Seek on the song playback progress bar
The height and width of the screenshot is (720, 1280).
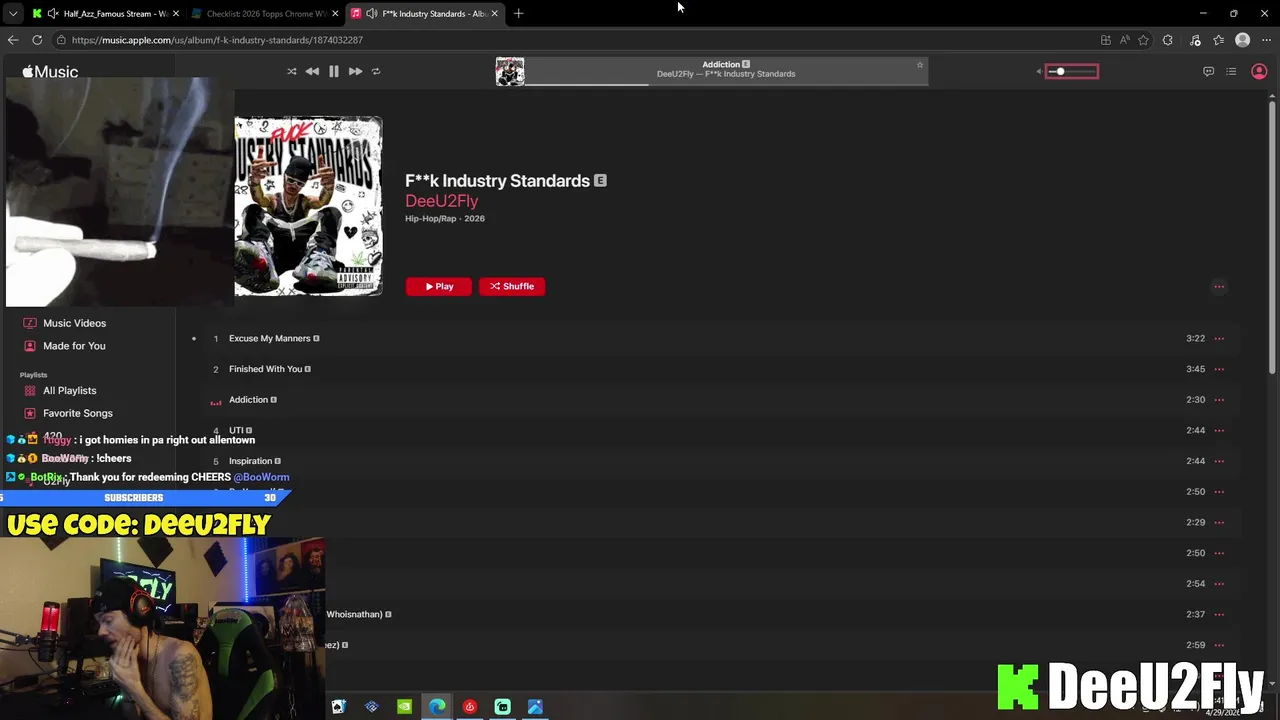[x=726, y=84]
